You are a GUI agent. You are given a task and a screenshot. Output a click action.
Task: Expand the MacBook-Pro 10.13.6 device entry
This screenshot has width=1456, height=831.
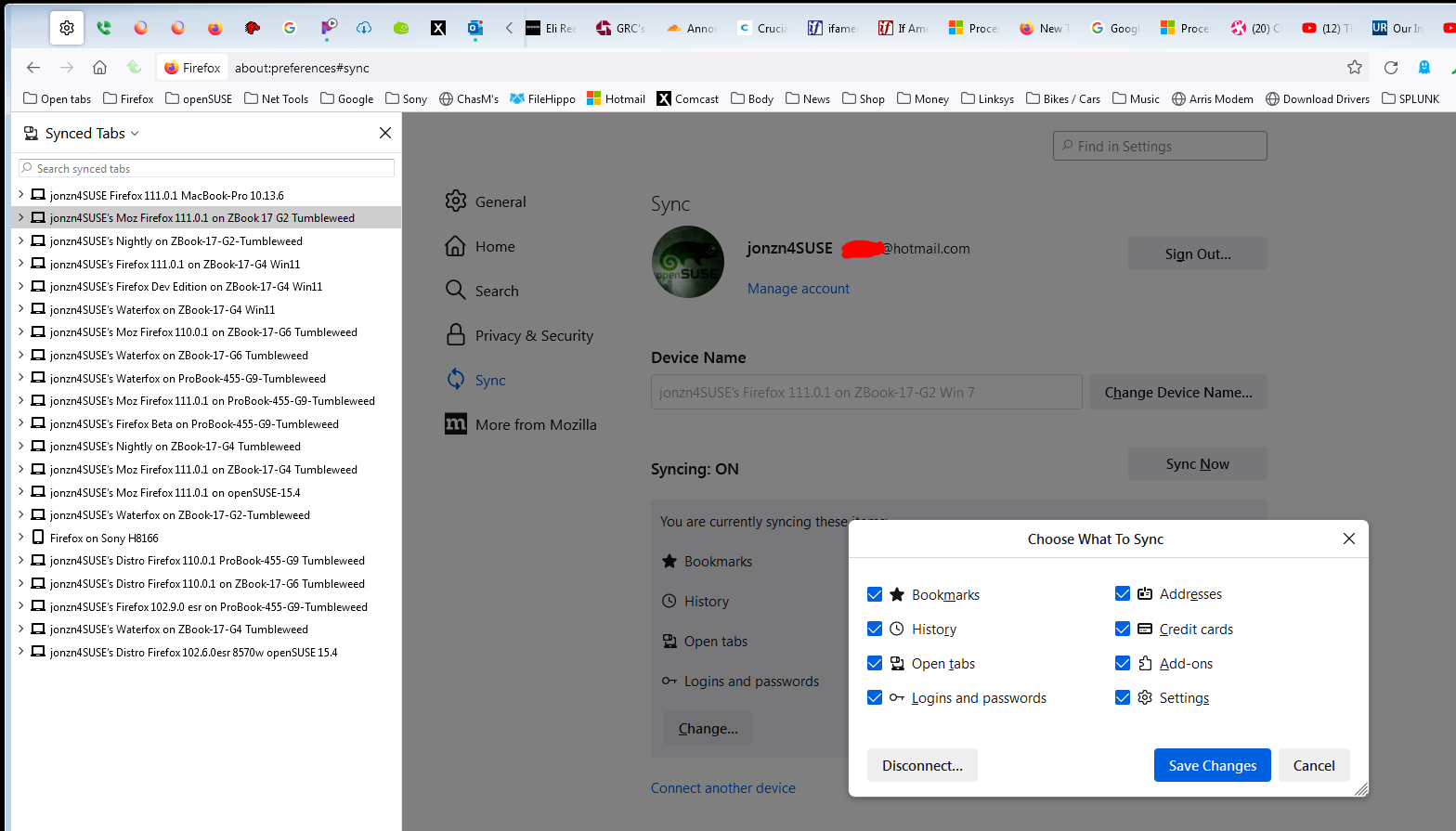coord(20,195)
